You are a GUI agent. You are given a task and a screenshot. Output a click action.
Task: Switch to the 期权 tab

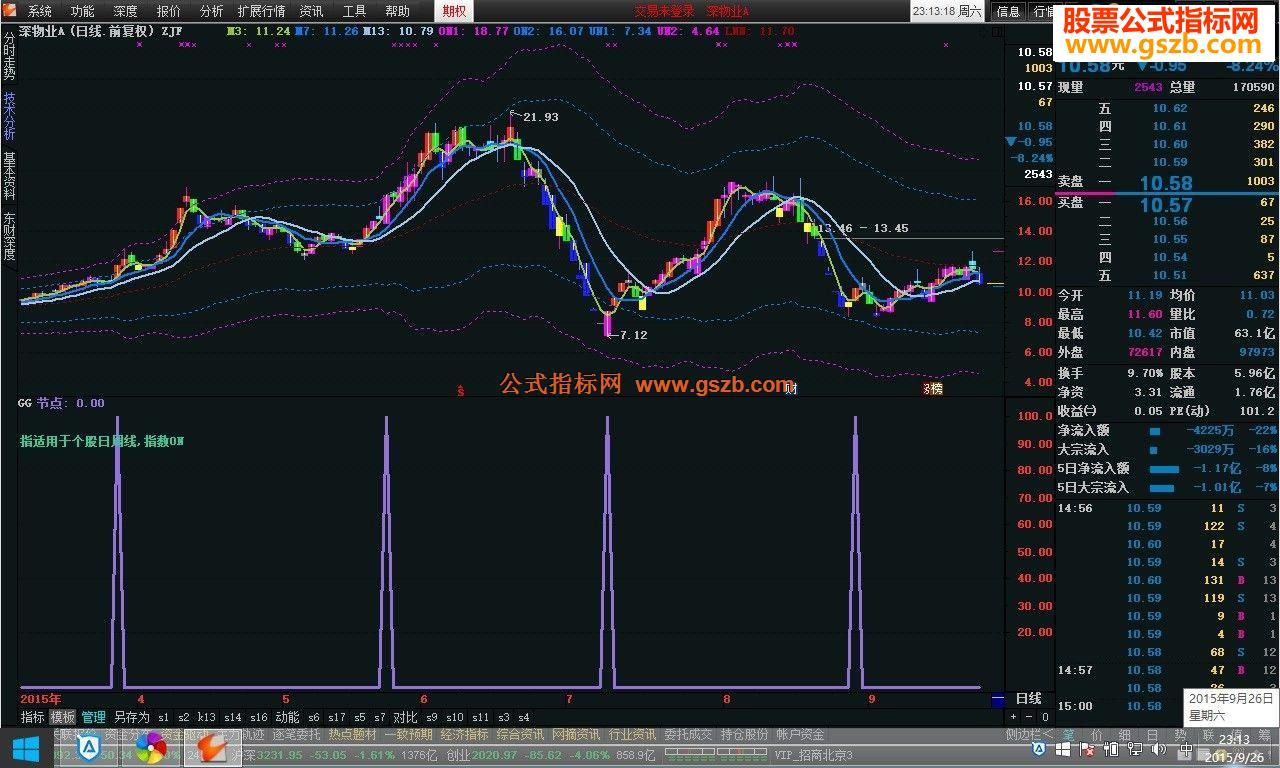(x=454, y=11)
